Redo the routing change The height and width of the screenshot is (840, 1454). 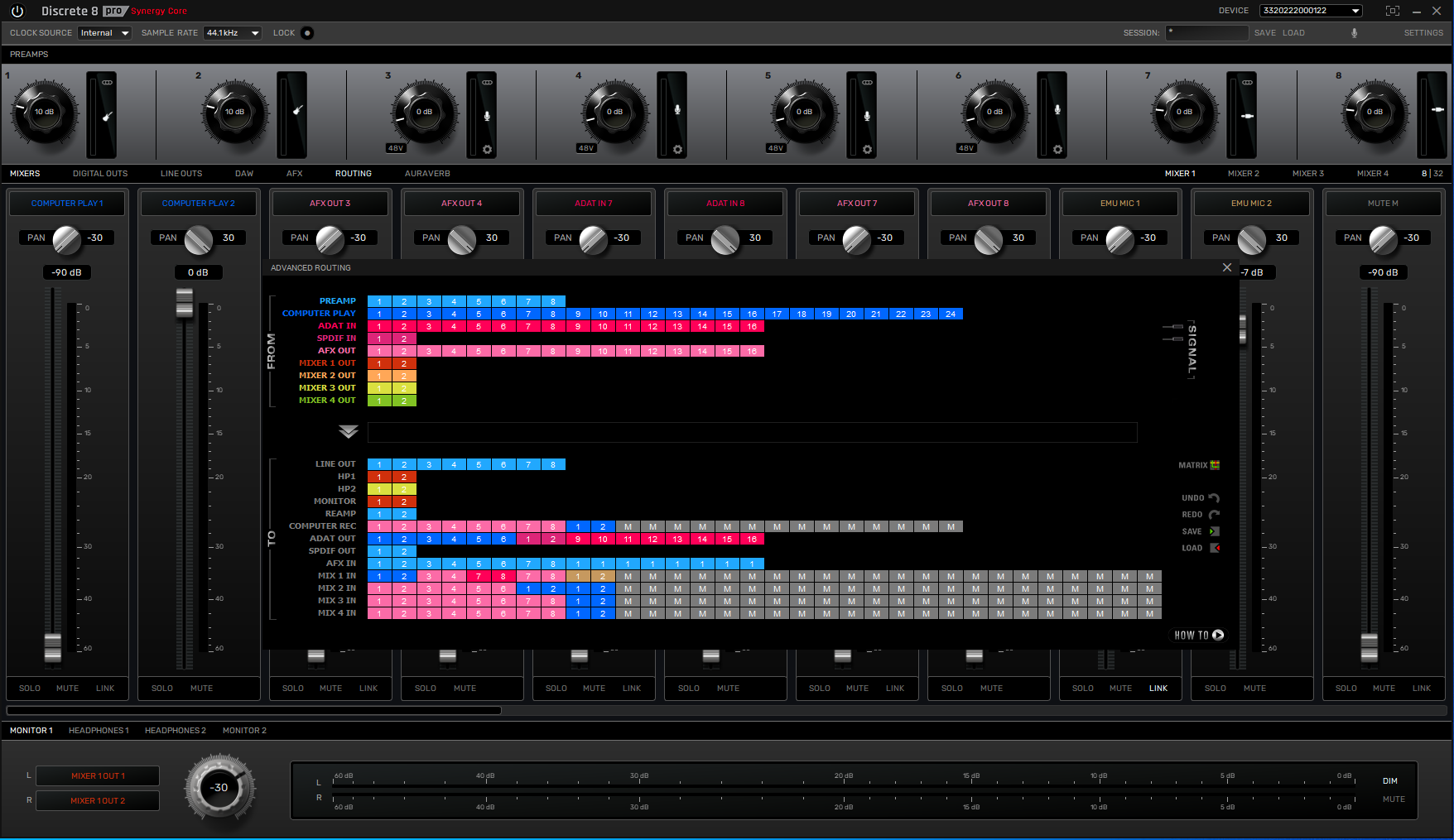tap(1212, 514)
